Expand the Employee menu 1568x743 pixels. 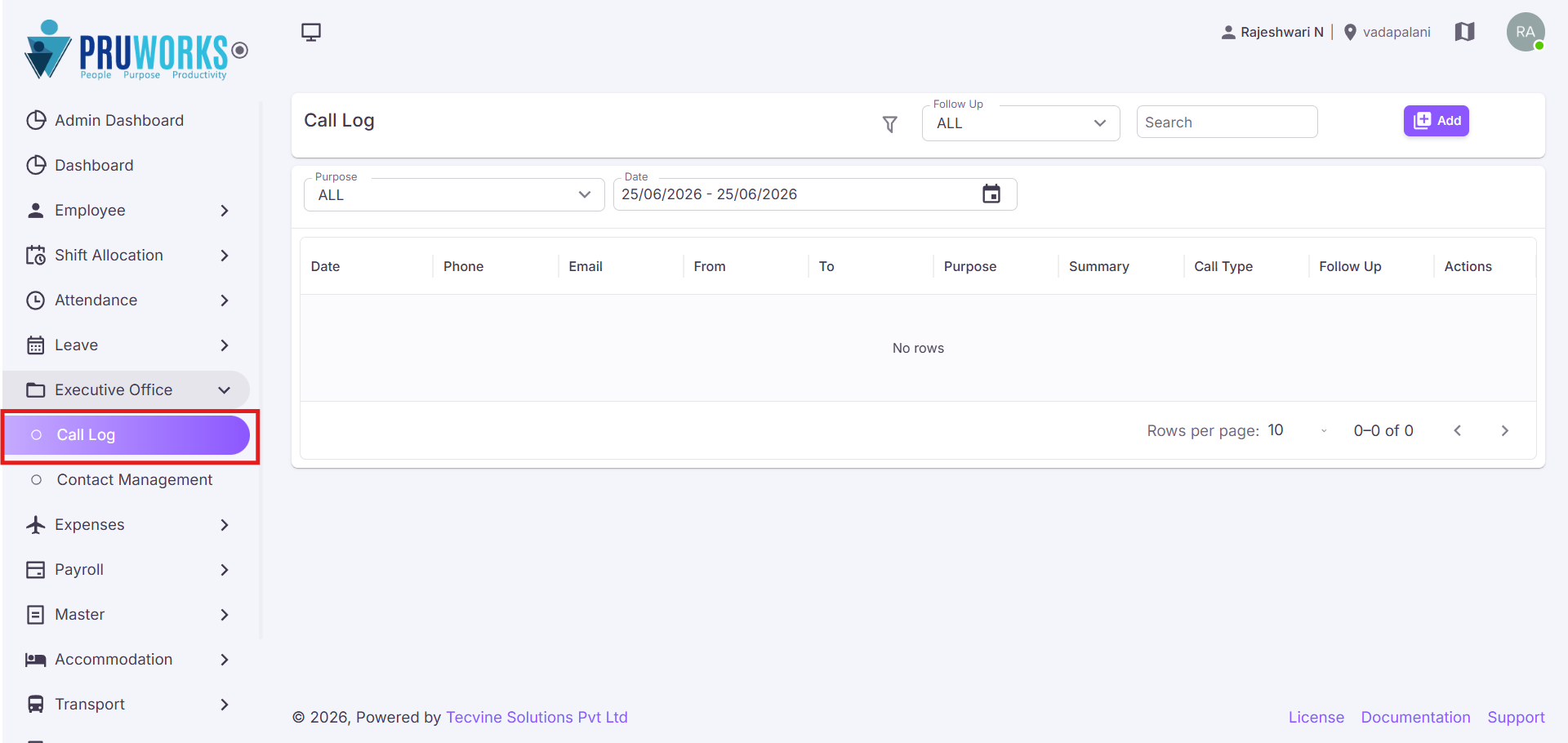(x=127, y=211)
